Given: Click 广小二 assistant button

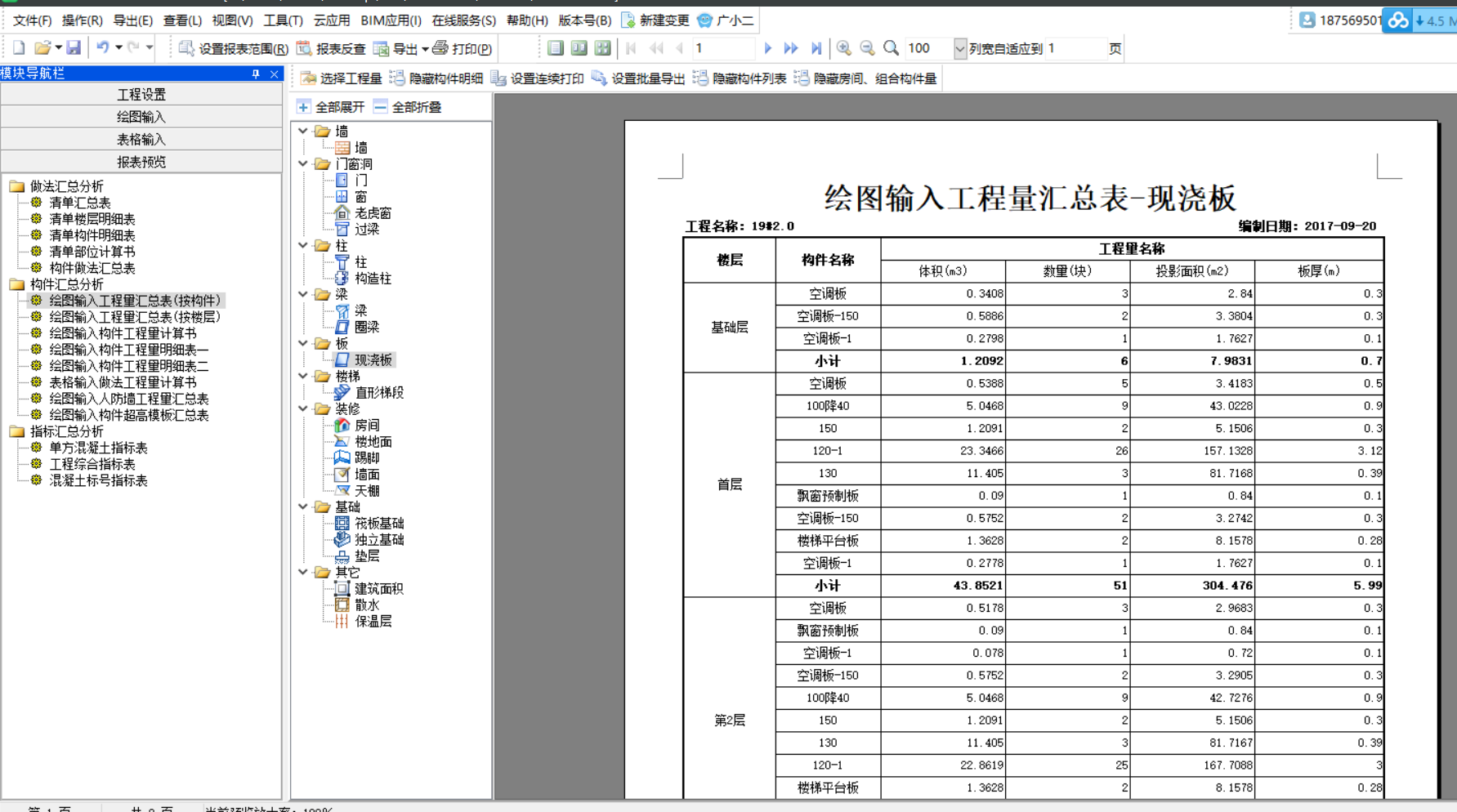Looking at the screenshot, I should coord(726,20).
